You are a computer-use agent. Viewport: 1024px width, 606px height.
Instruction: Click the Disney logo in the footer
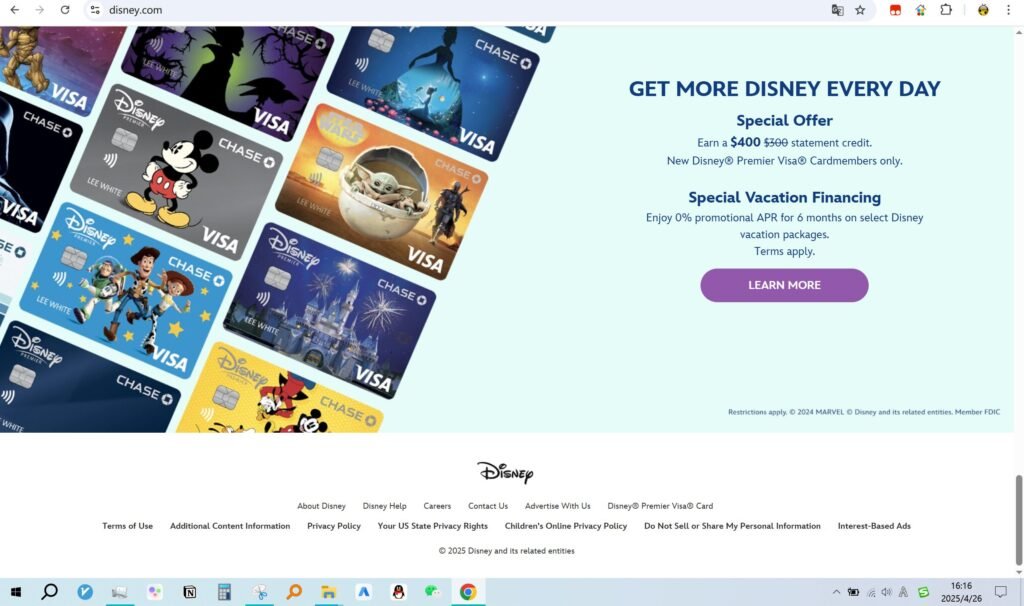505,472
